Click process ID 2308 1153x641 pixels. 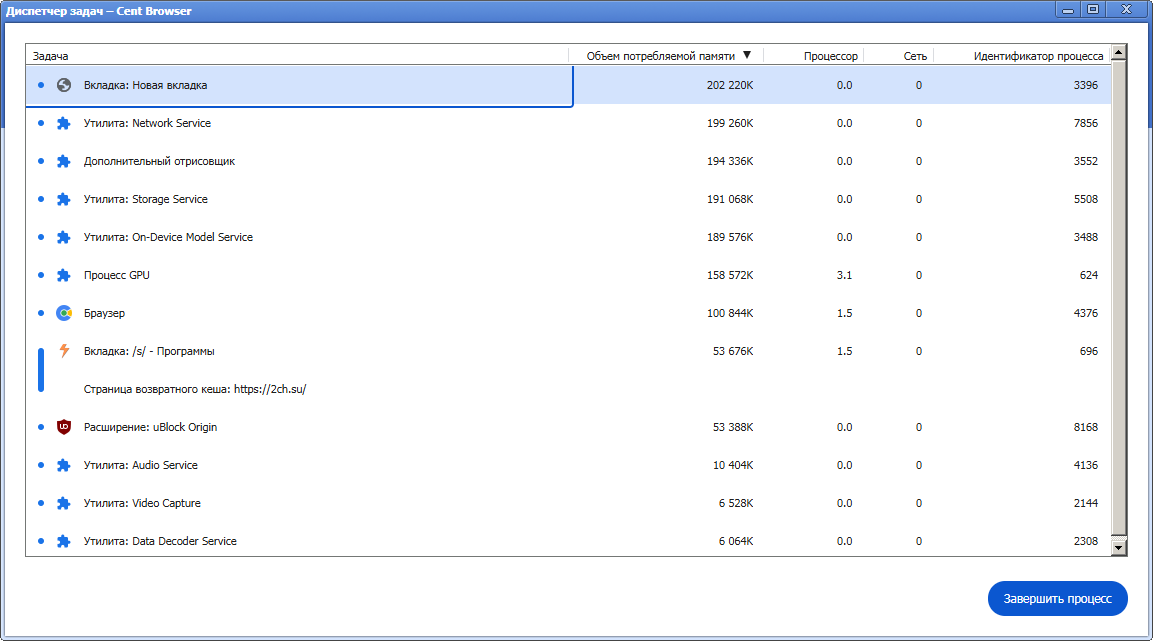(x=1085, y=541)
